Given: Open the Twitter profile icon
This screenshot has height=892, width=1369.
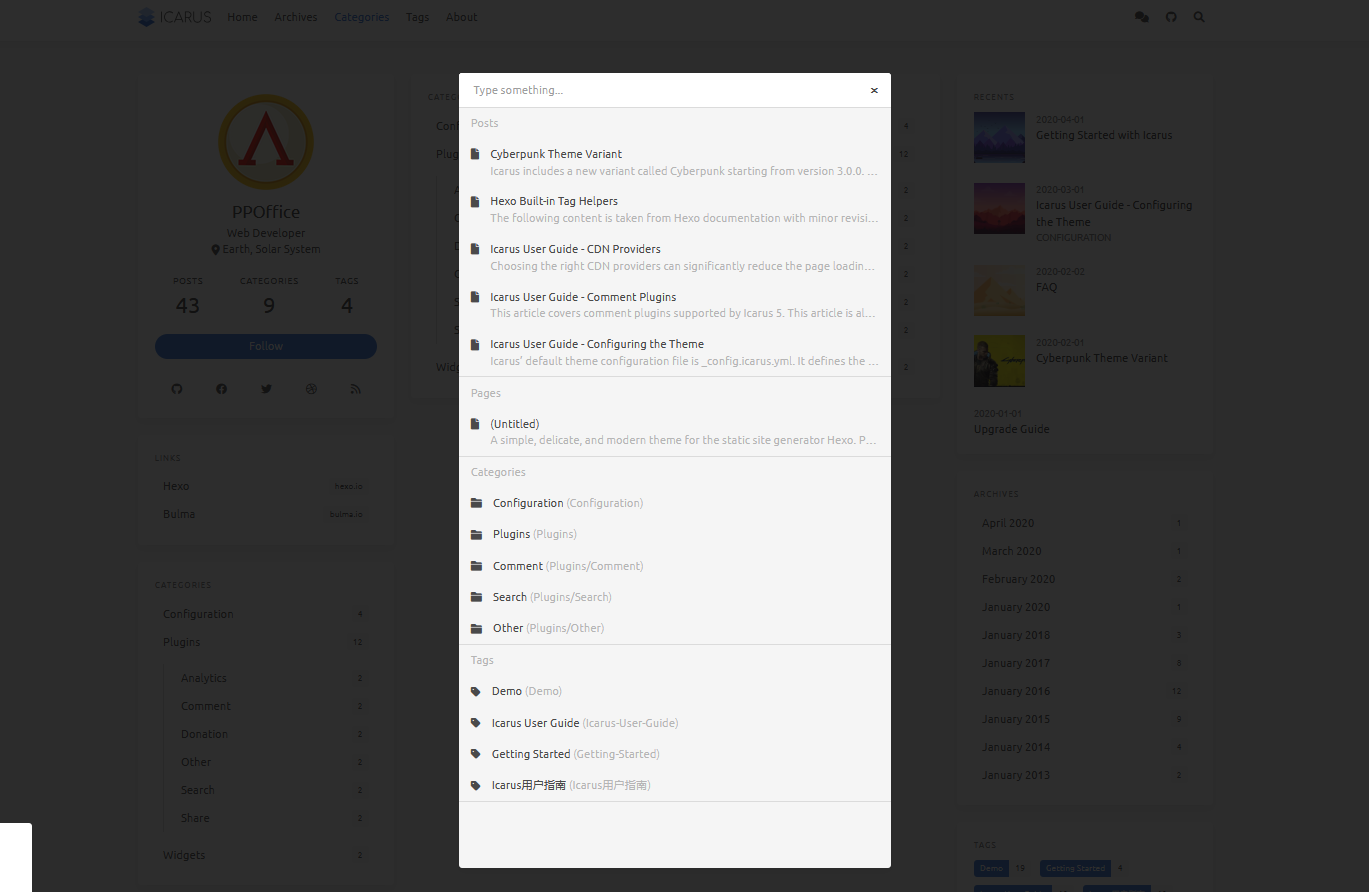Looking at the screenshot, I should click(266, 389).
